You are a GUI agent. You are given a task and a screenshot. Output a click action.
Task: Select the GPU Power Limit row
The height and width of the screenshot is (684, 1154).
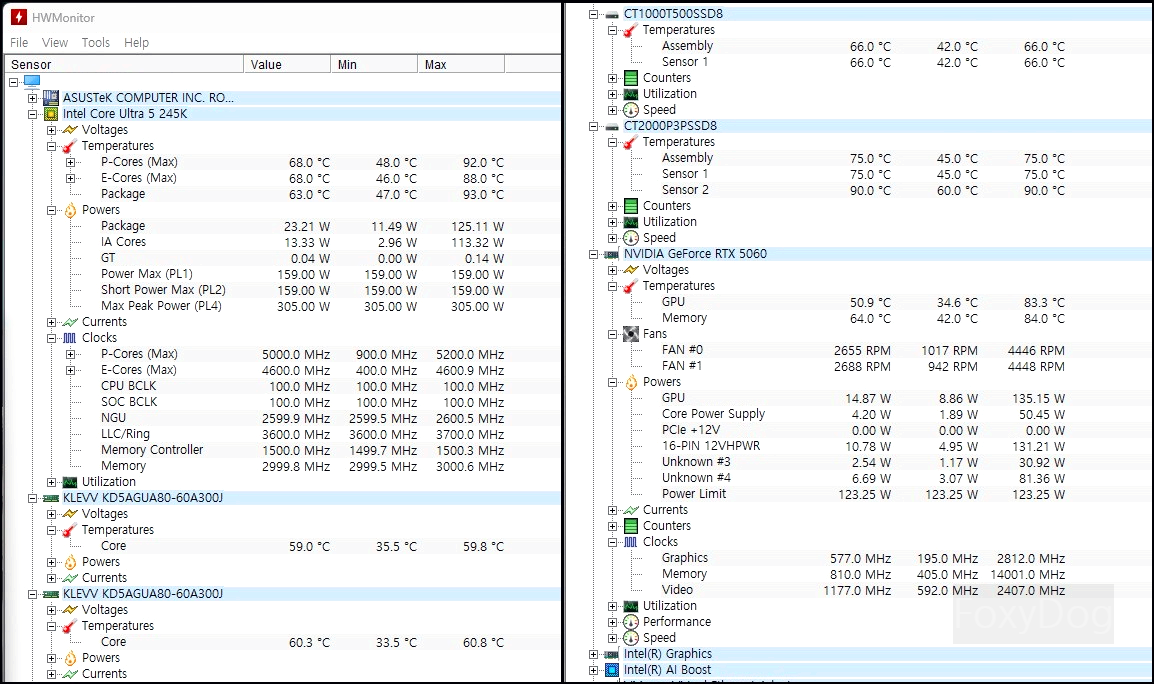tap(863, 494)
